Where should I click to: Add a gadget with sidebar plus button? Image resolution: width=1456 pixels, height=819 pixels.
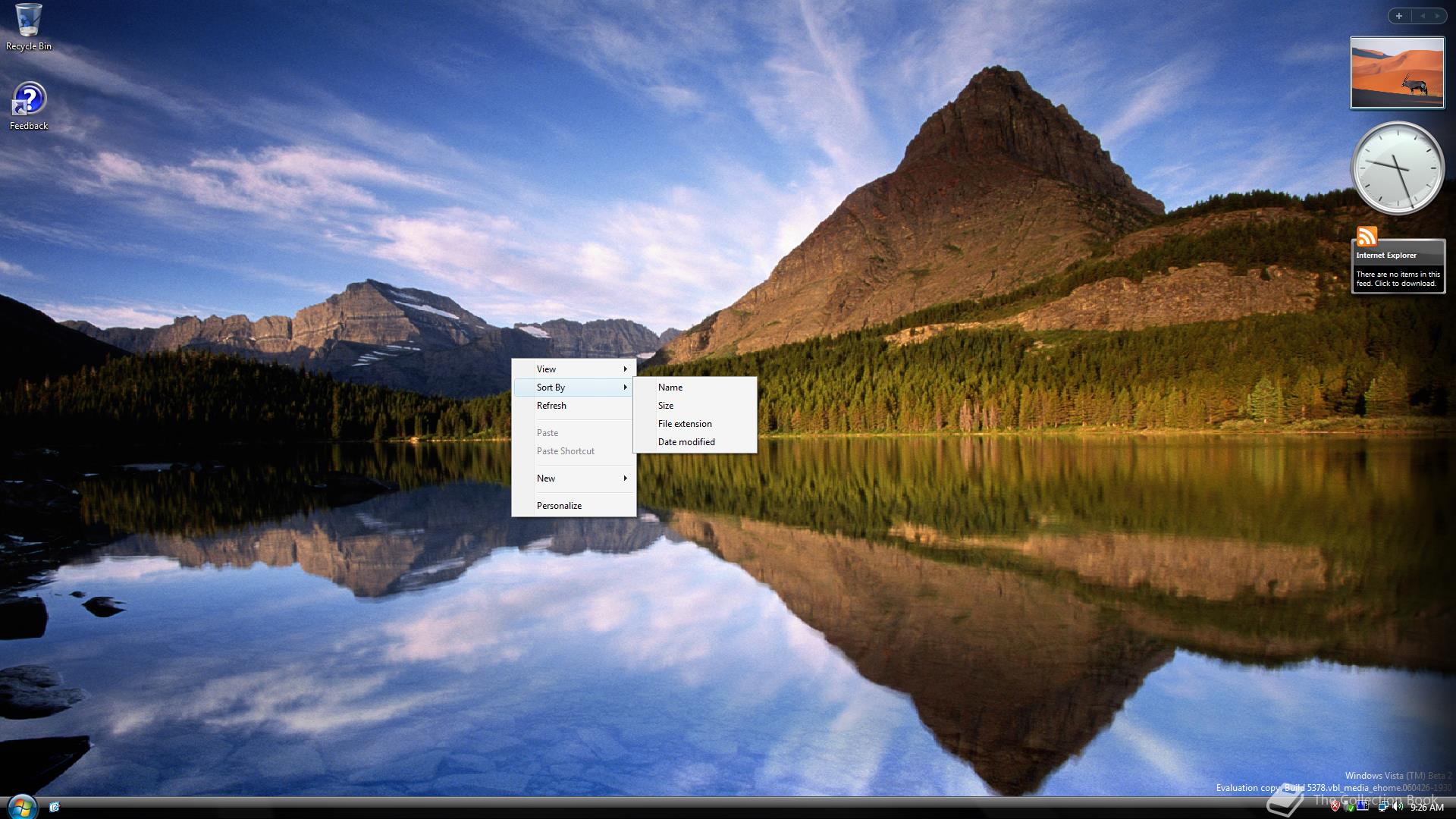click(1399, 15)
